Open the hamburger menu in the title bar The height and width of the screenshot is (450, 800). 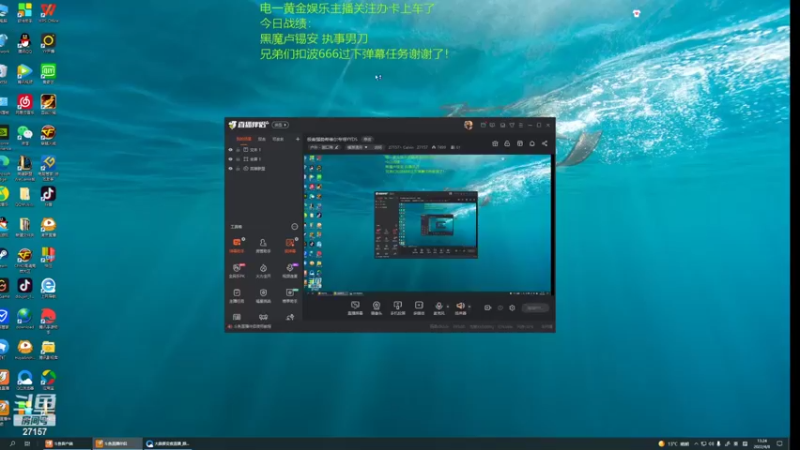[521, 125]
